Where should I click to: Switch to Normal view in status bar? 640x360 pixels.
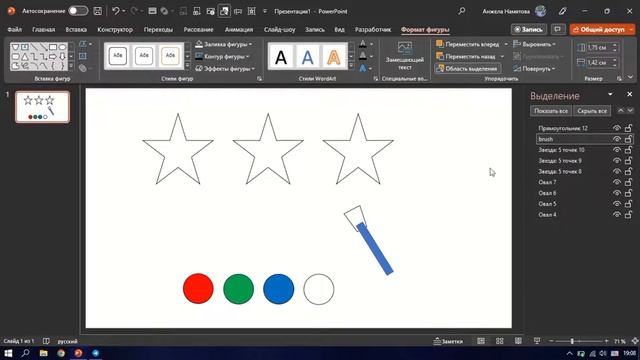point(481,341)
